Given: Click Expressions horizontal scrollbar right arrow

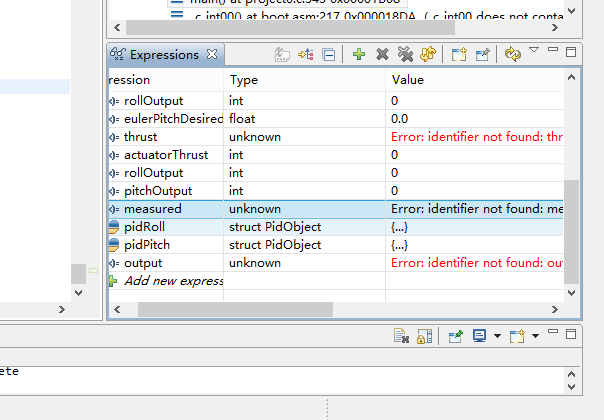Looking at the screenshot, I should click(x=555, y=309).
